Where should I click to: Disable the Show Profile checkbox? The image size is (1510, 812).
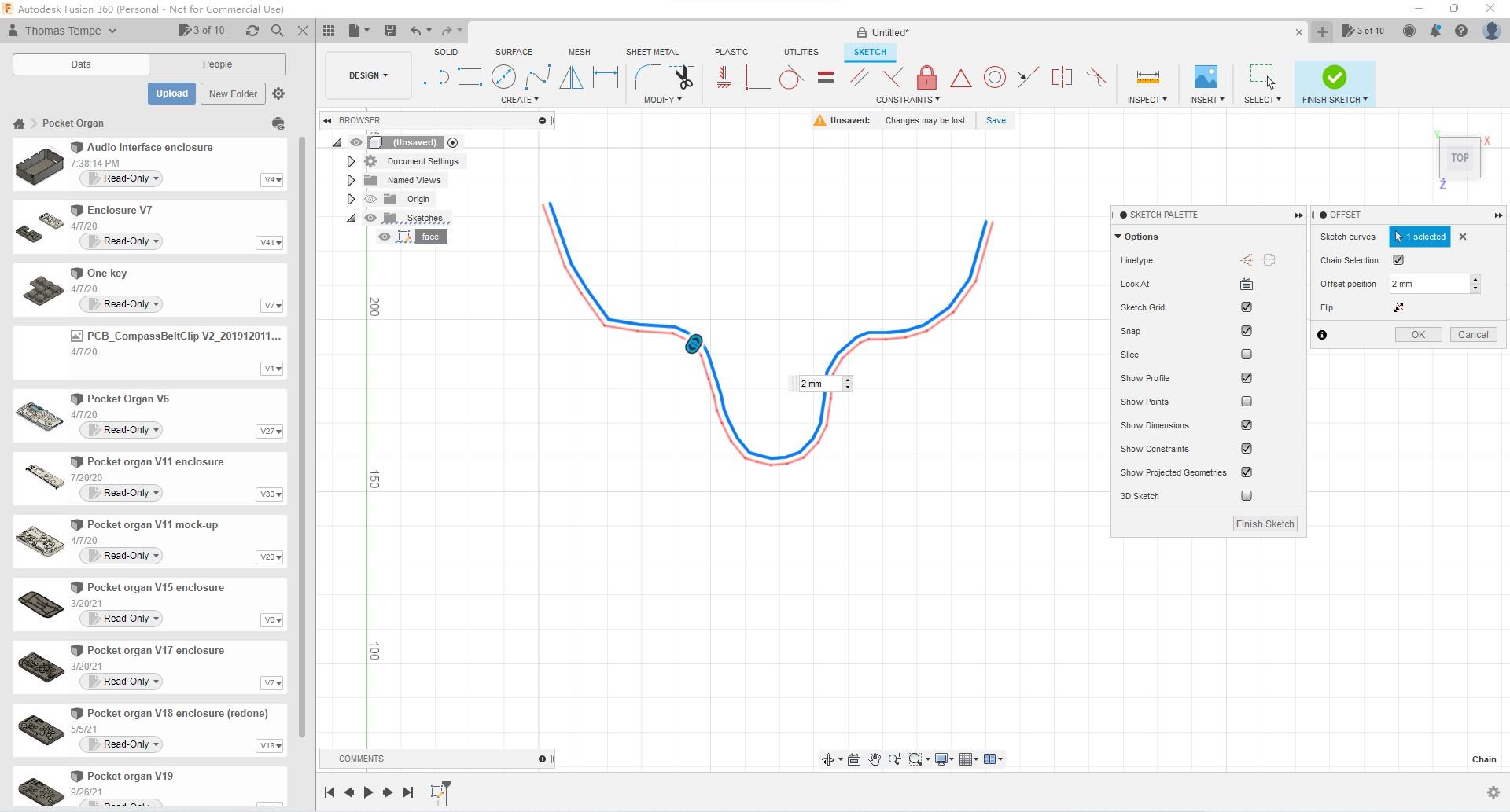(x=1246, y=378)
